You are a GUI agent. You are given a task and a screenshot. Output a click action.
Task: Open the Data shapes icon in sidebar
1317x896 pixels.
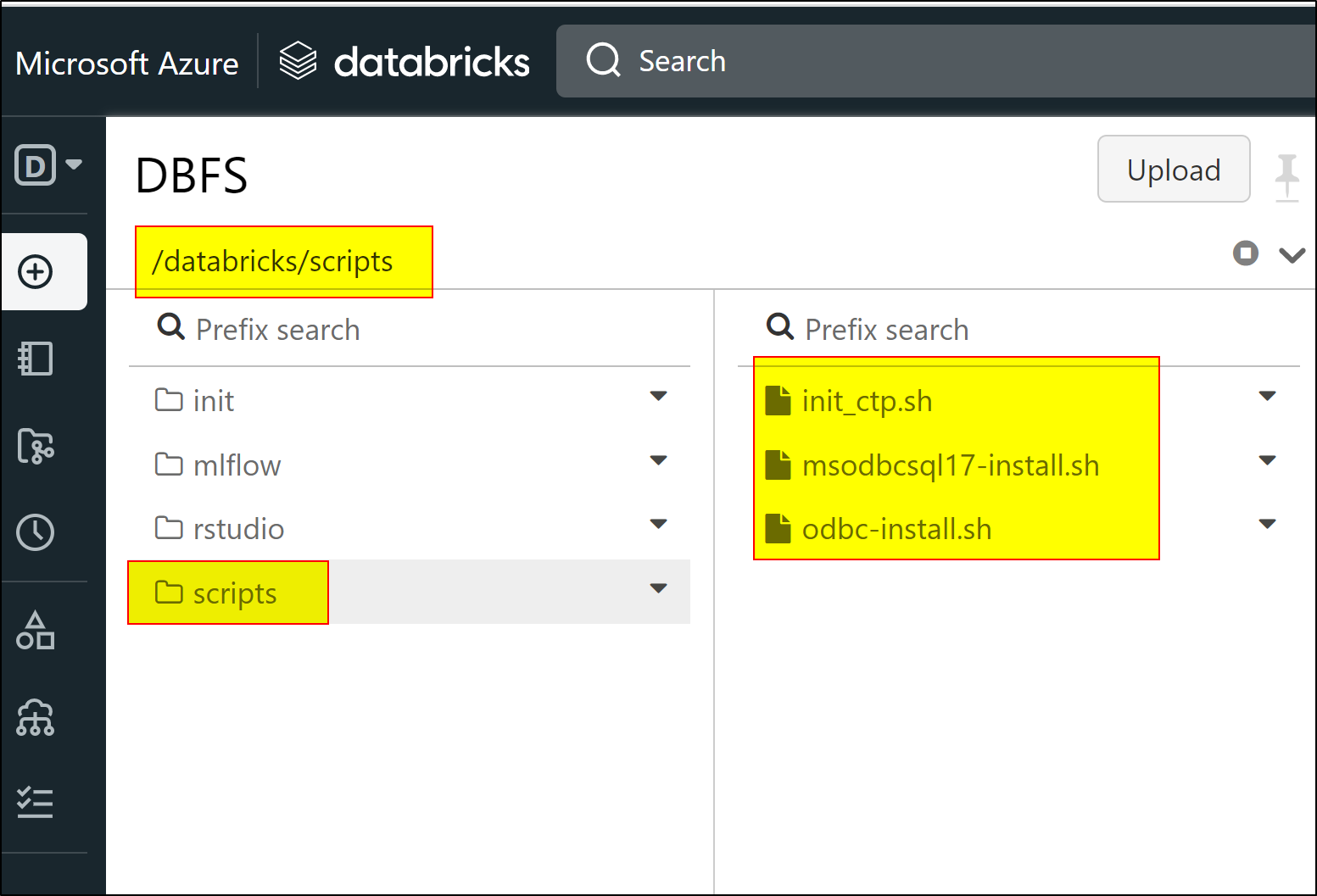(36, 631)
